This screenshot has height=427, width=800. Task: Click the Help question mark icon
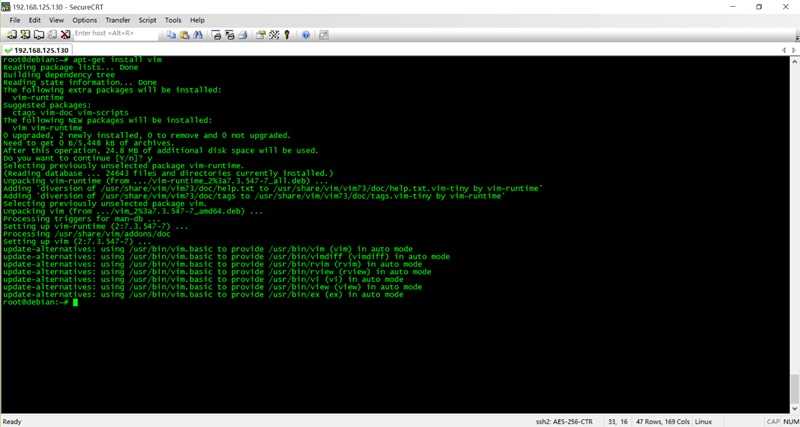pyautogui.click(x=306, y=35)
